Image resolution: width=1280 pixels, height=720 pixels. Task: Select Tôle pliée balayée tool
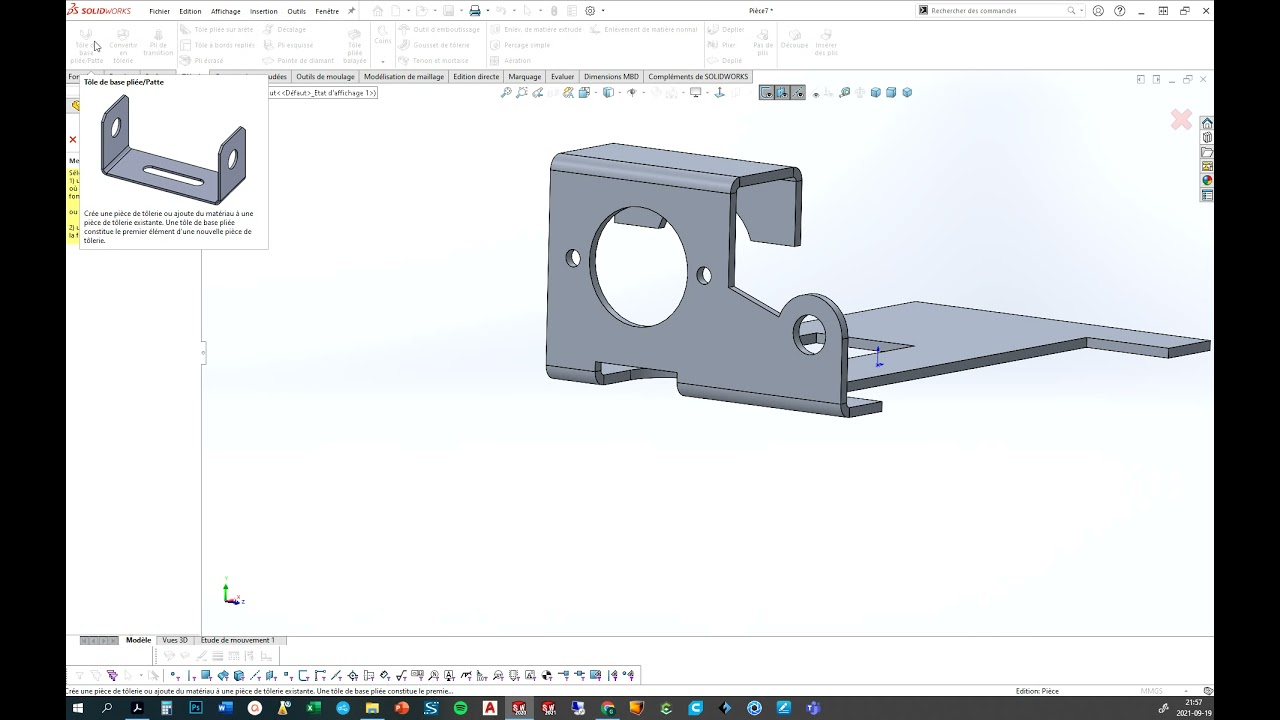point(354,45)
